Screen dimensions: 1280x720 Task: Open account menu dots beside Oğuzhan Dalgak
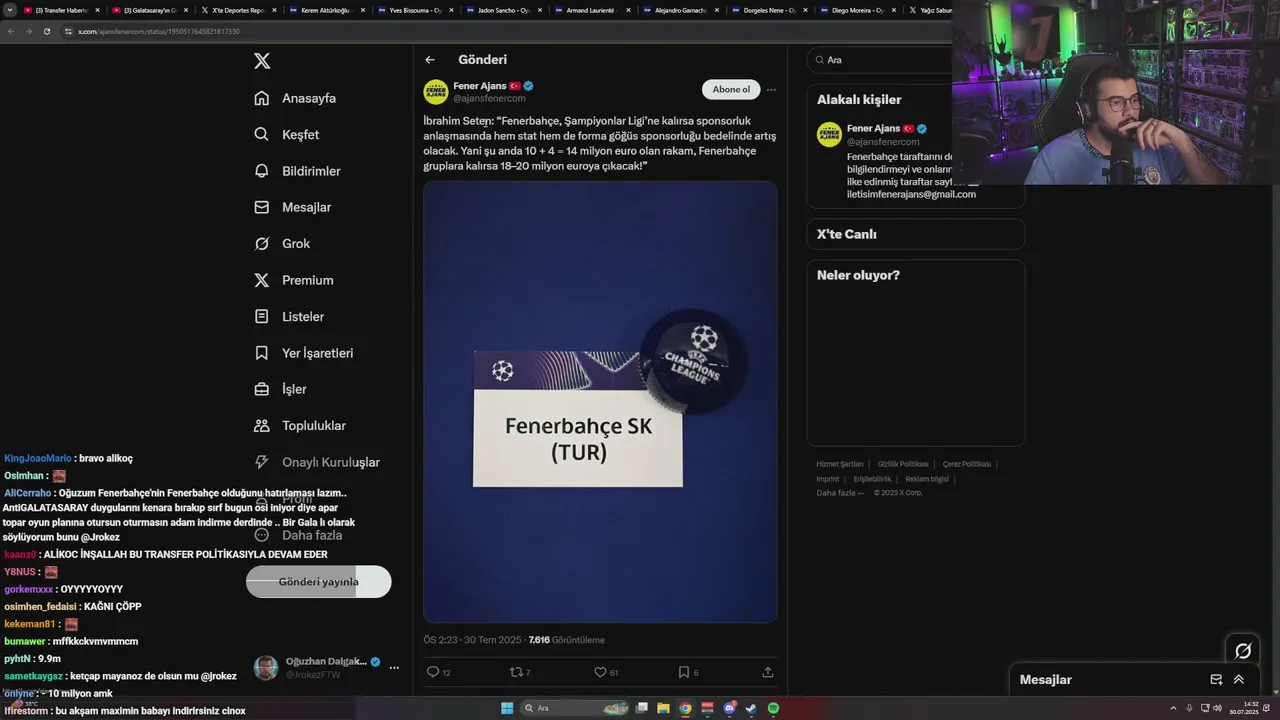point(394,668)
